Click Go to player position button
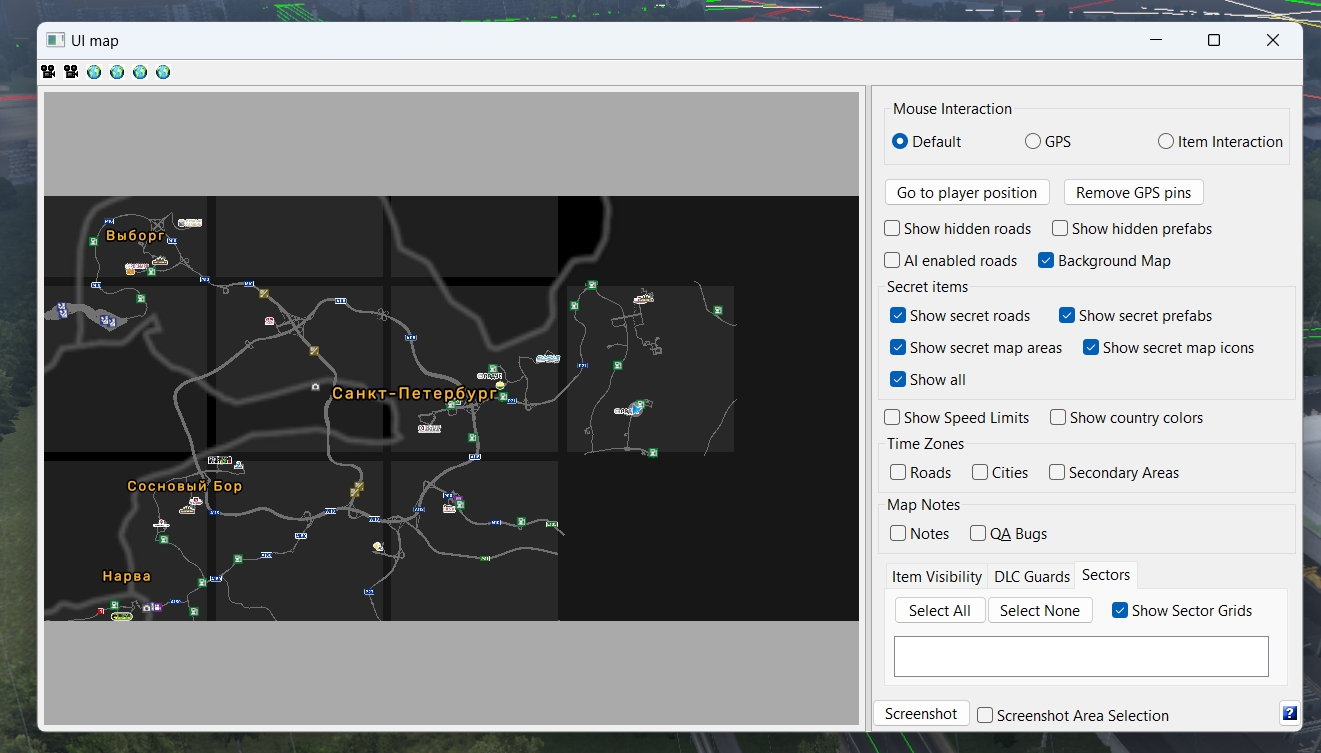 tap(968, 193)
